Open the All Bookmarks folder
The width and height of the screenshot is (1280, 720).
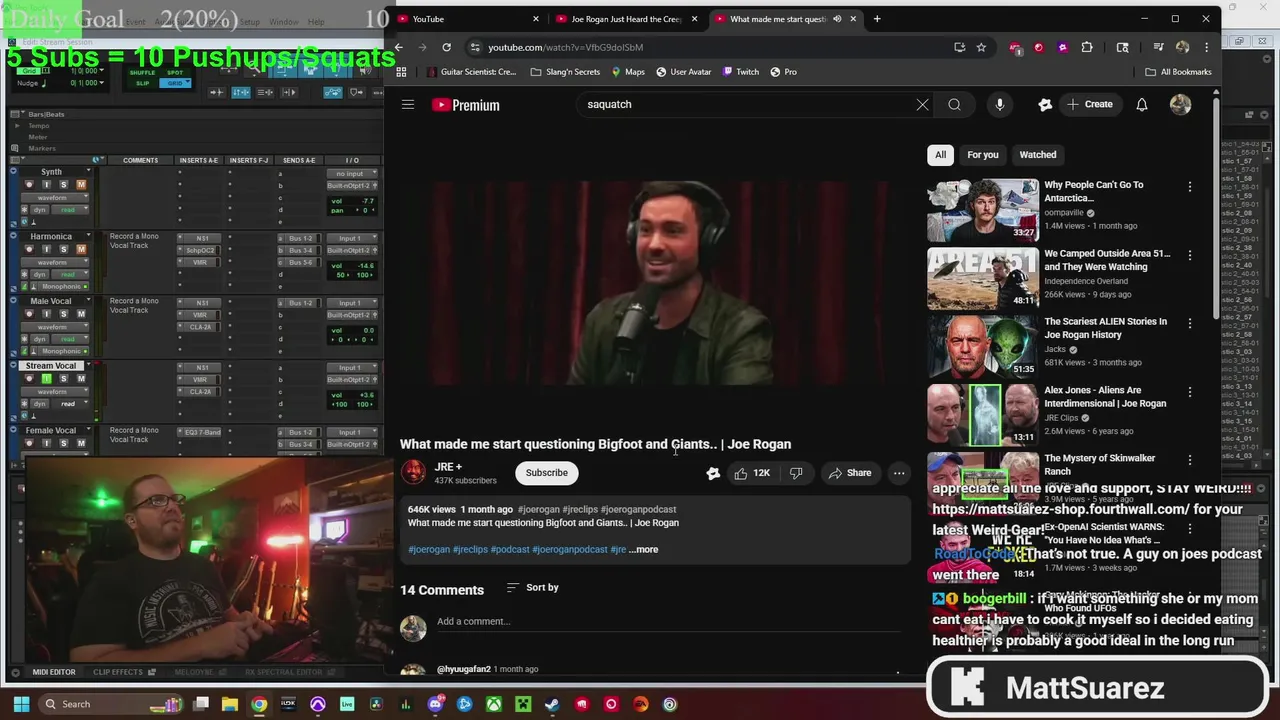(x=1178, y=72)
